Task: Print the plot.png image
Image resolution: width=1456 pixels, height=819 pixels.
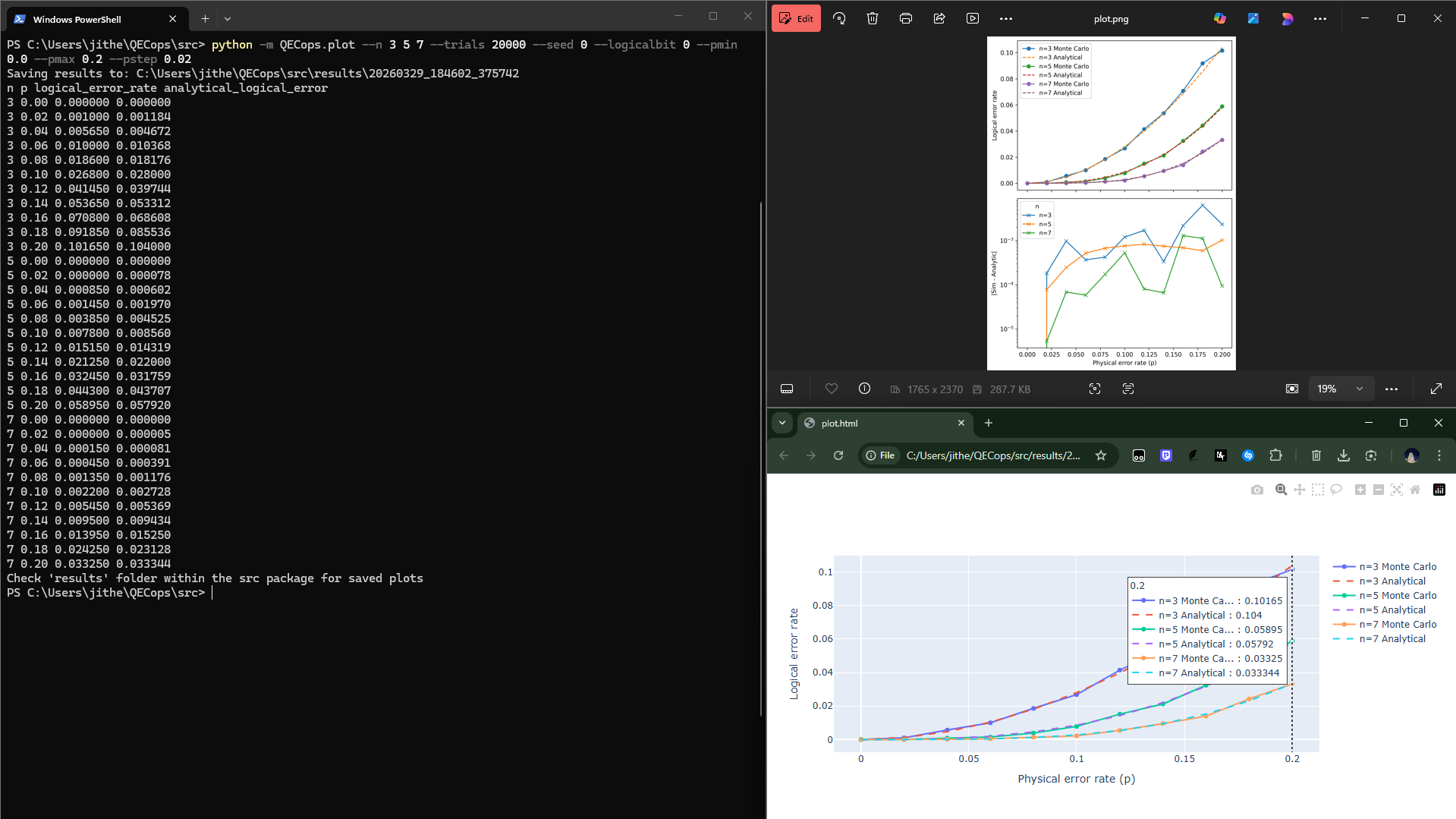Action: click(x=906, y=19)
